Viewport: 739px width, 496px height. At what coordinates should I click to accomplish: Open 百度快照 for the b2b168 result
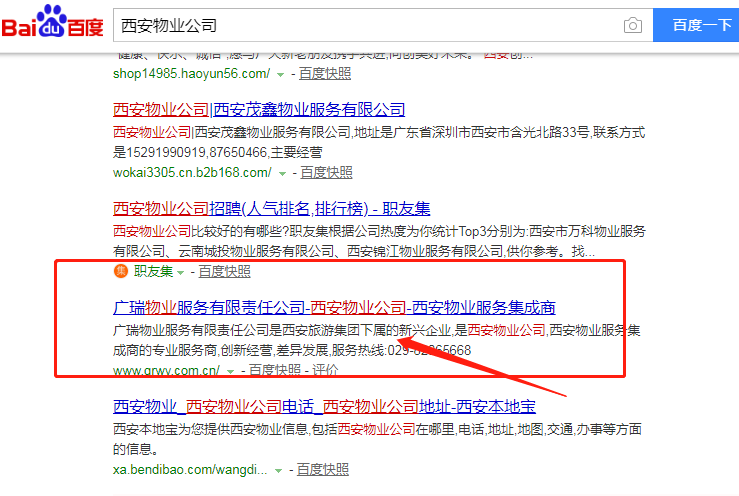coord(326,172)
